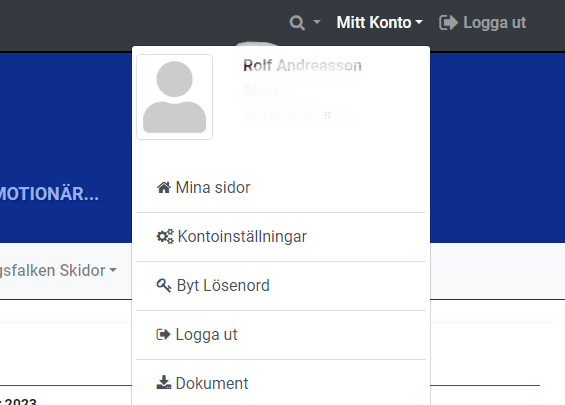The height and width of the screenshot is (405, 565).
Task: Select Logga ut in the dropdown menu
Action: tap(281, 335)
